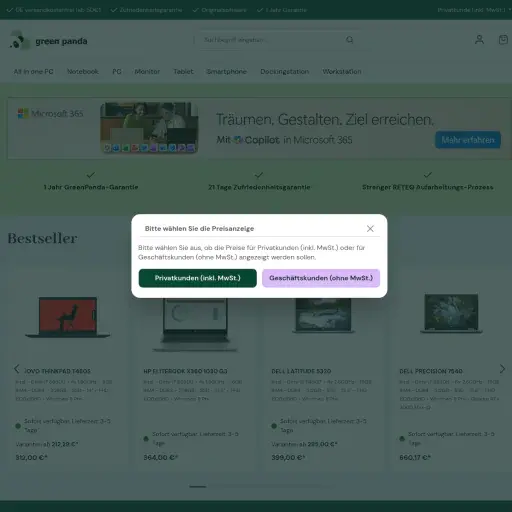Viewport: 512px width, 512px height.
Task: Click Dell Latitude 5320 title
Action: pyautogui.click(x=301, y=371)
